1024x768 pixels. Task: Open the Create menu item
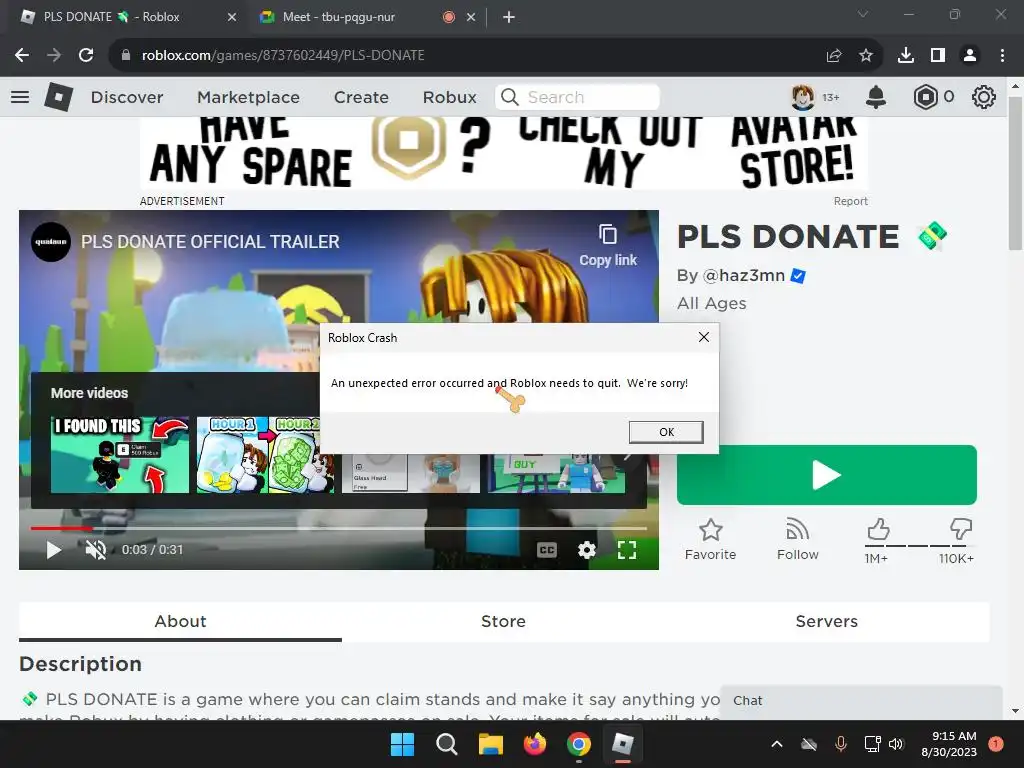pos(361,97)
